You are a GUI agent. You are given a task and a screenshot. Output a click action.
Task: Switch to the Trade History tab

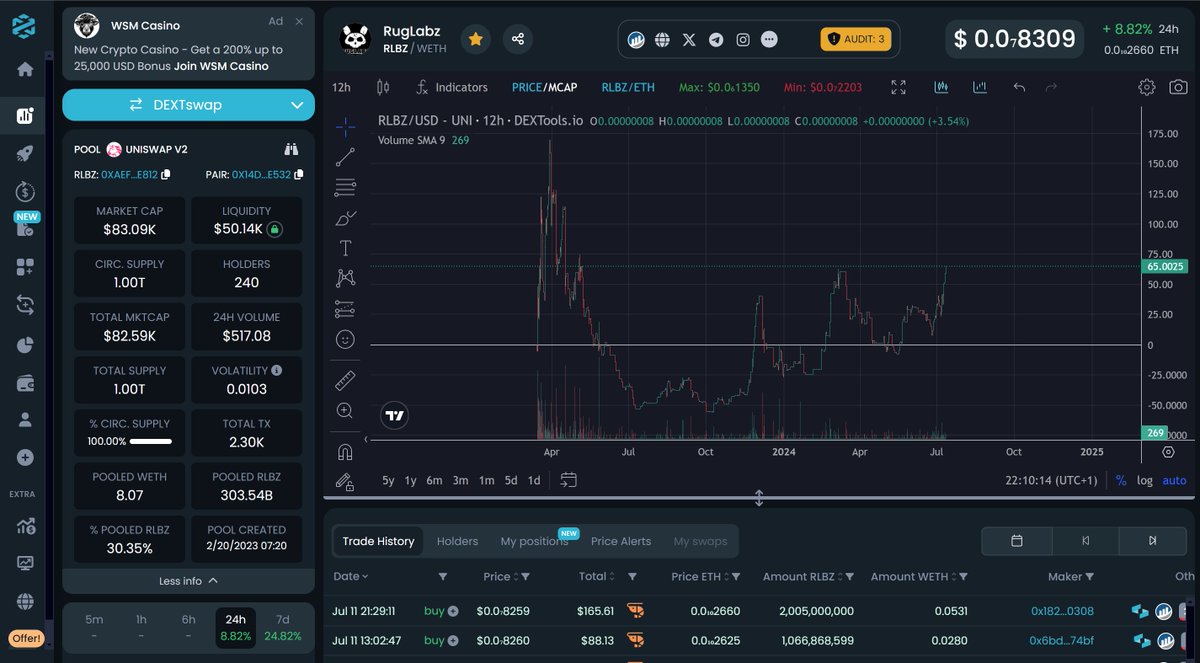pyautogui.click(x=378, y=541)
